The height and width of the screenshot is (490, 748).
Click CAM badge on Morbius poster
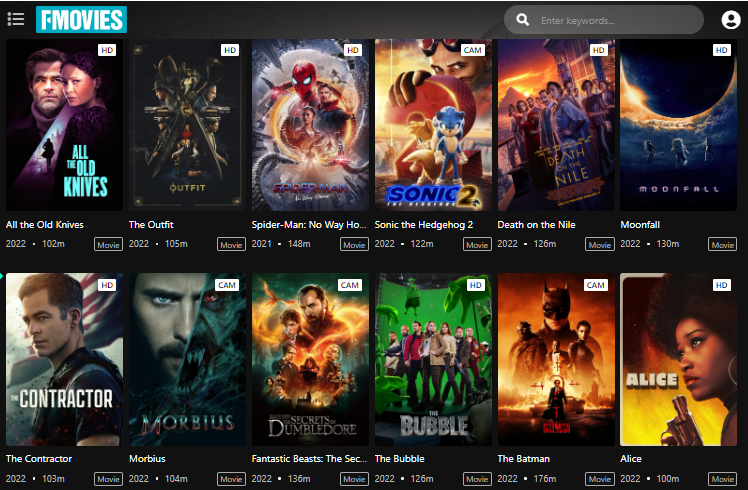227,285
